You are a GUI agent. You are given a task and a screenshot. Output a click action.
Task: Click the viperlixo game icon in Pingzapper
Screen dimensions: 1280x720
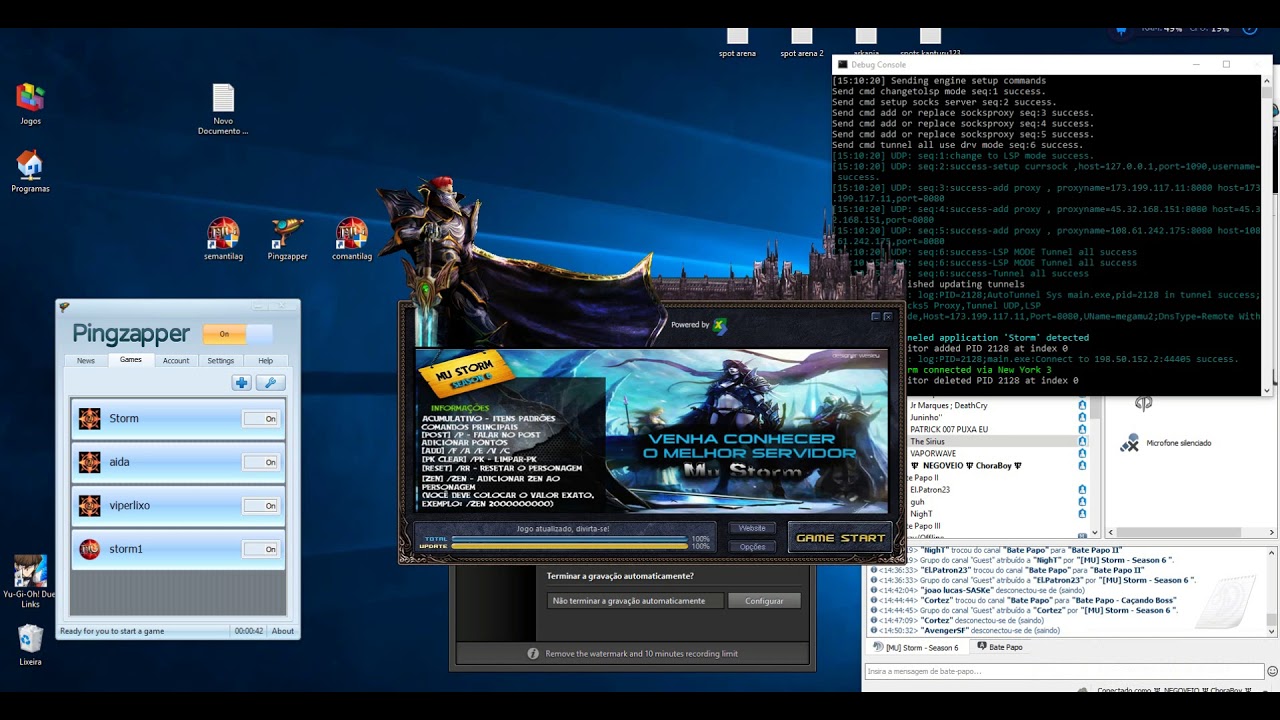point(90,505)
